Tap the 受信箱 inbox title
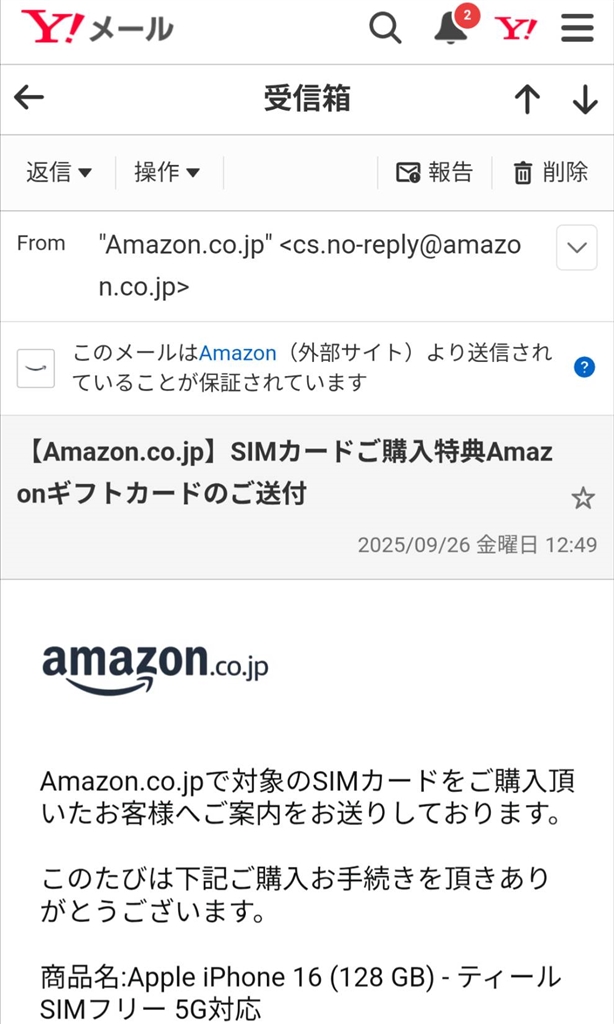The image size is (614, 1024). (307, 98)
